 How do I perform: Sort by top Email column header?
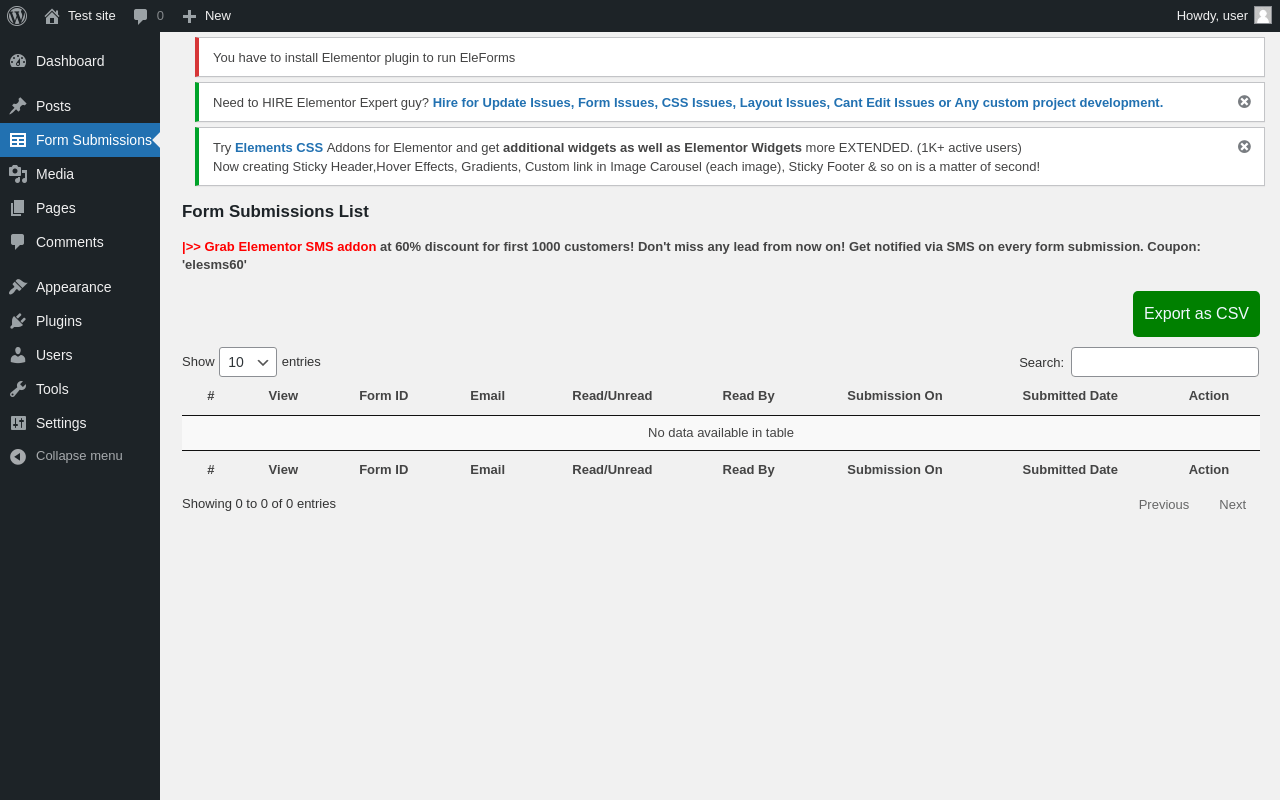point(488,396)
